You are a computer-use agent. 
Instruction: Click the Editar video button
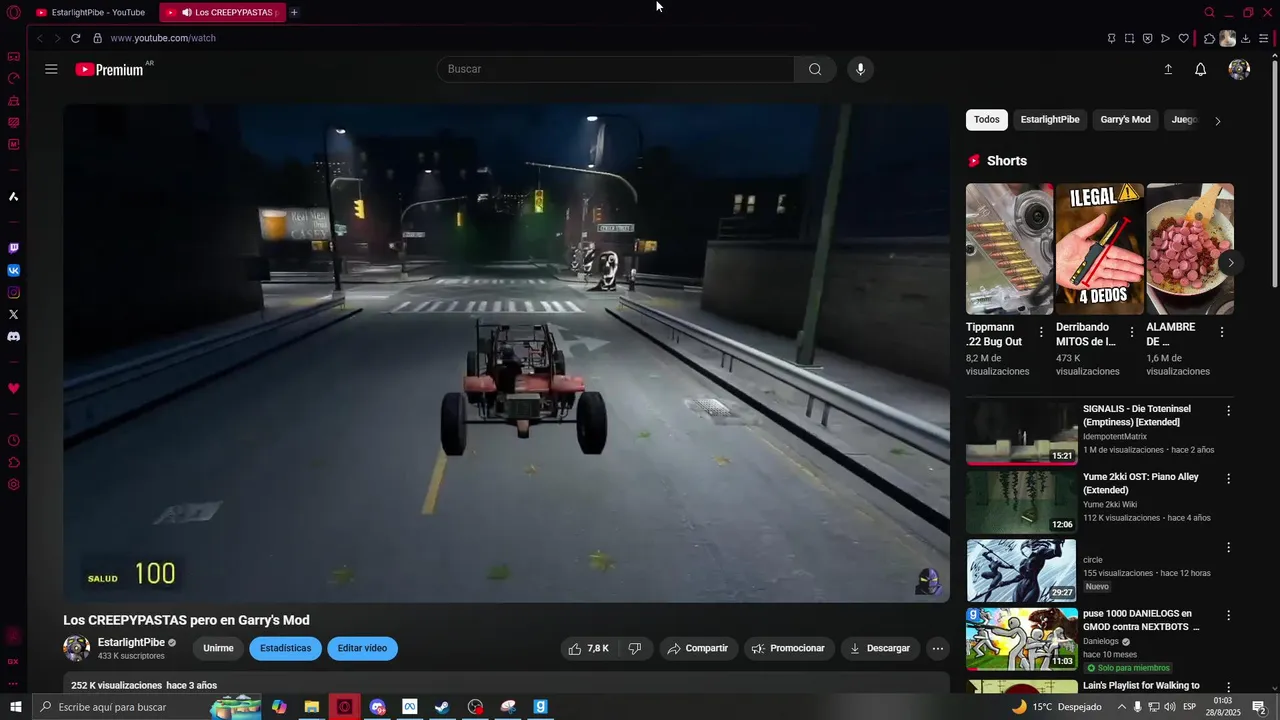pyautogui.click(x=362, y=648)
